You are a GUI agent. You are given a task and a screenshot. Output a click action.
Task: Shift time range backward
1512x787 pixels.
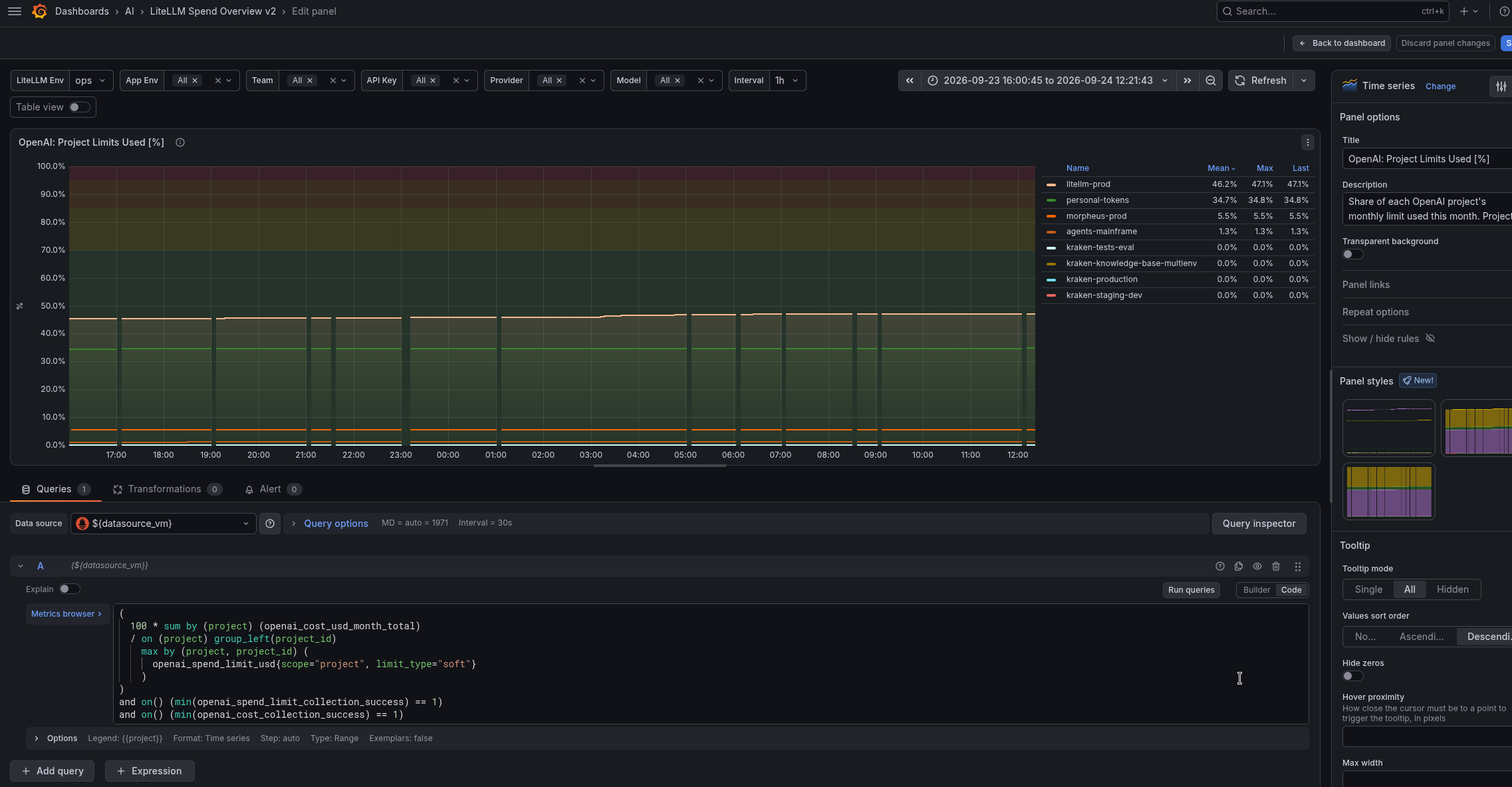[910, 80]
